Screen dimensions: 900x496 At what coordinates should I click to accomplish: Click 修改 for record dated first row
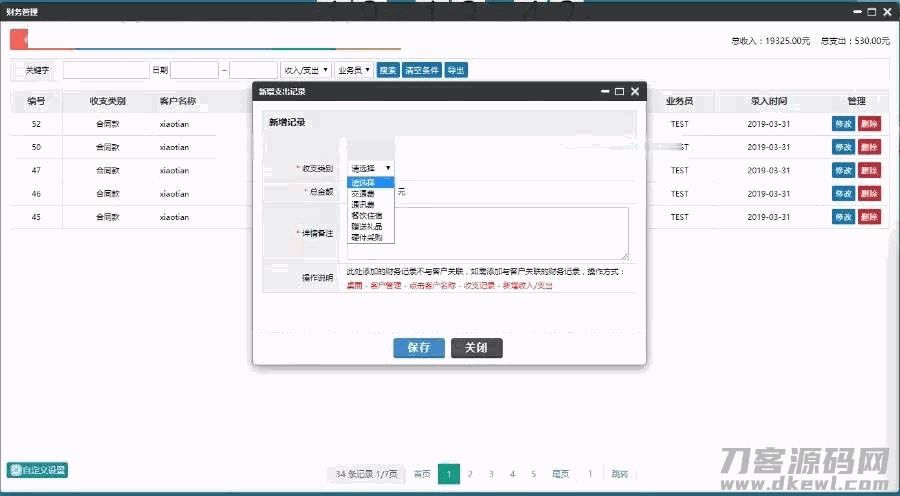click(x=843, y=124)
